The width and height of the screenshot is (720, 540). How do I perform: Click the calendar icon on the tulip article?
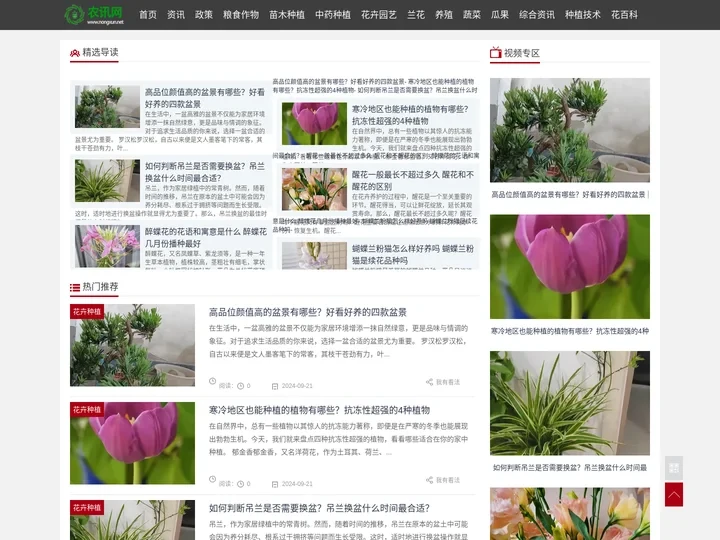pyautogui.click(x=275, y=484)
